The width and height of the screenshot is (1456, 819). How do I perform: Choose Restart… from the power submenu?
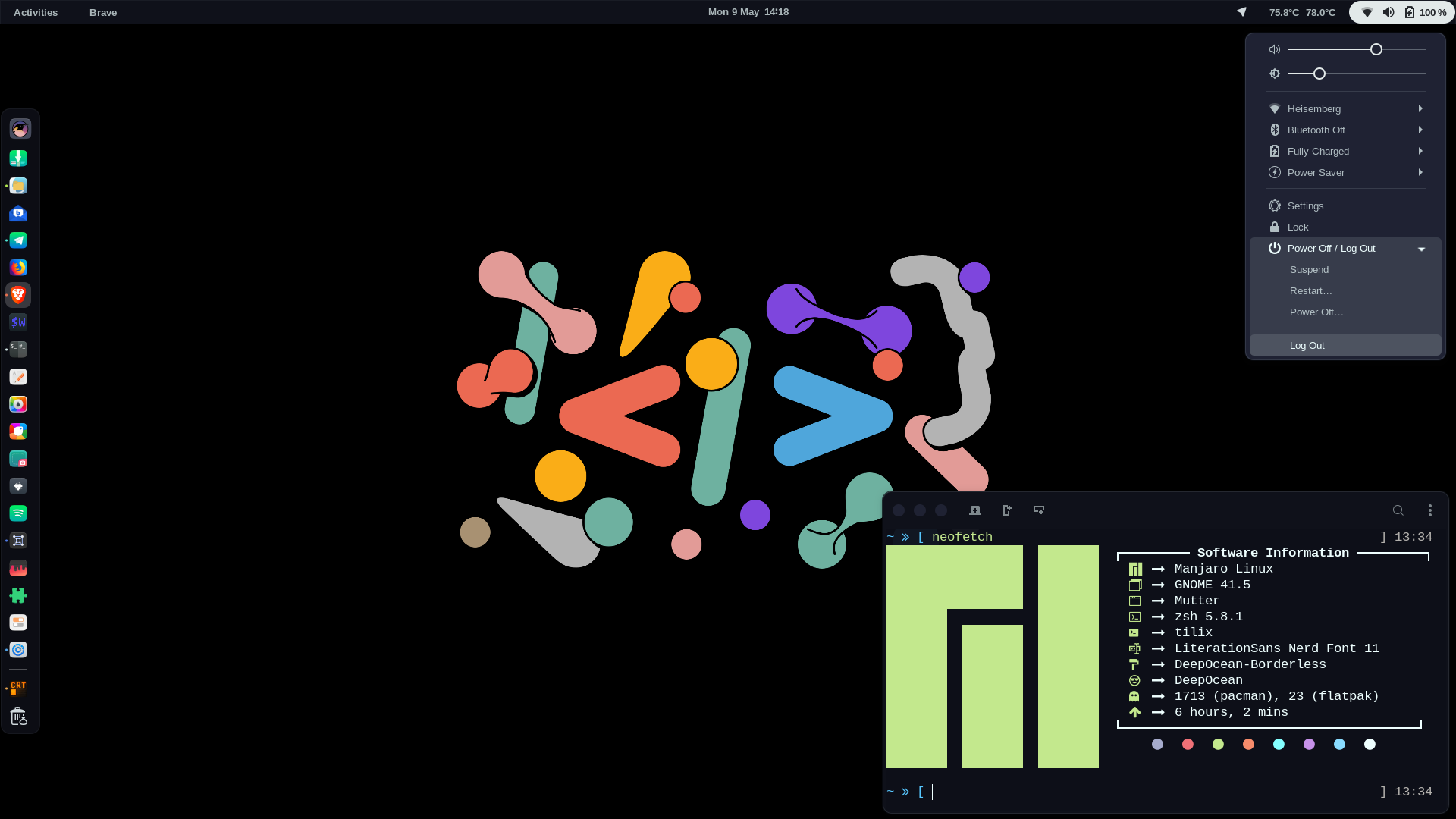(x=1345, y=291)
